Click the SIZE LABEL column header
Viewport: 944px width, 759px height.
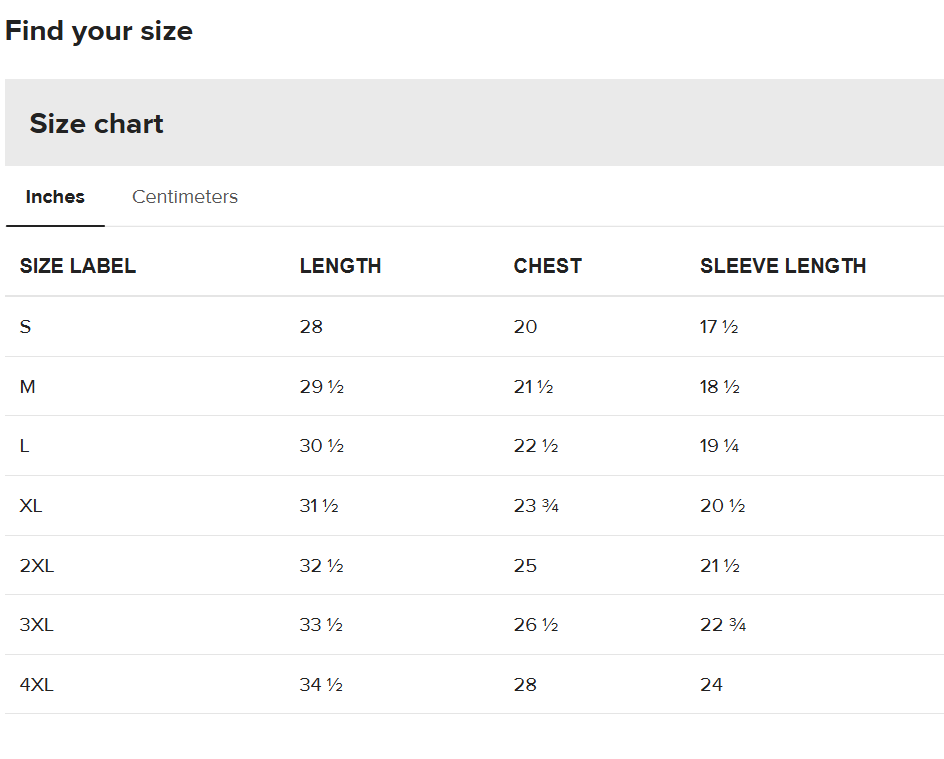pos(78,266)
